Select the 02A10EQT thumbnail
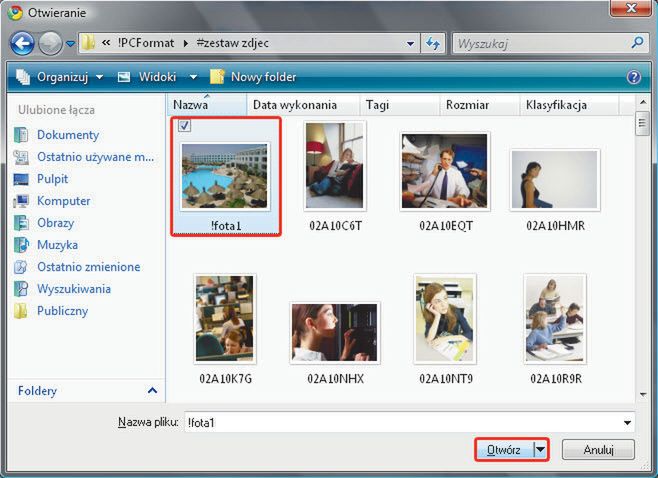This screenshot has height=478, width=658. (445, 171)
